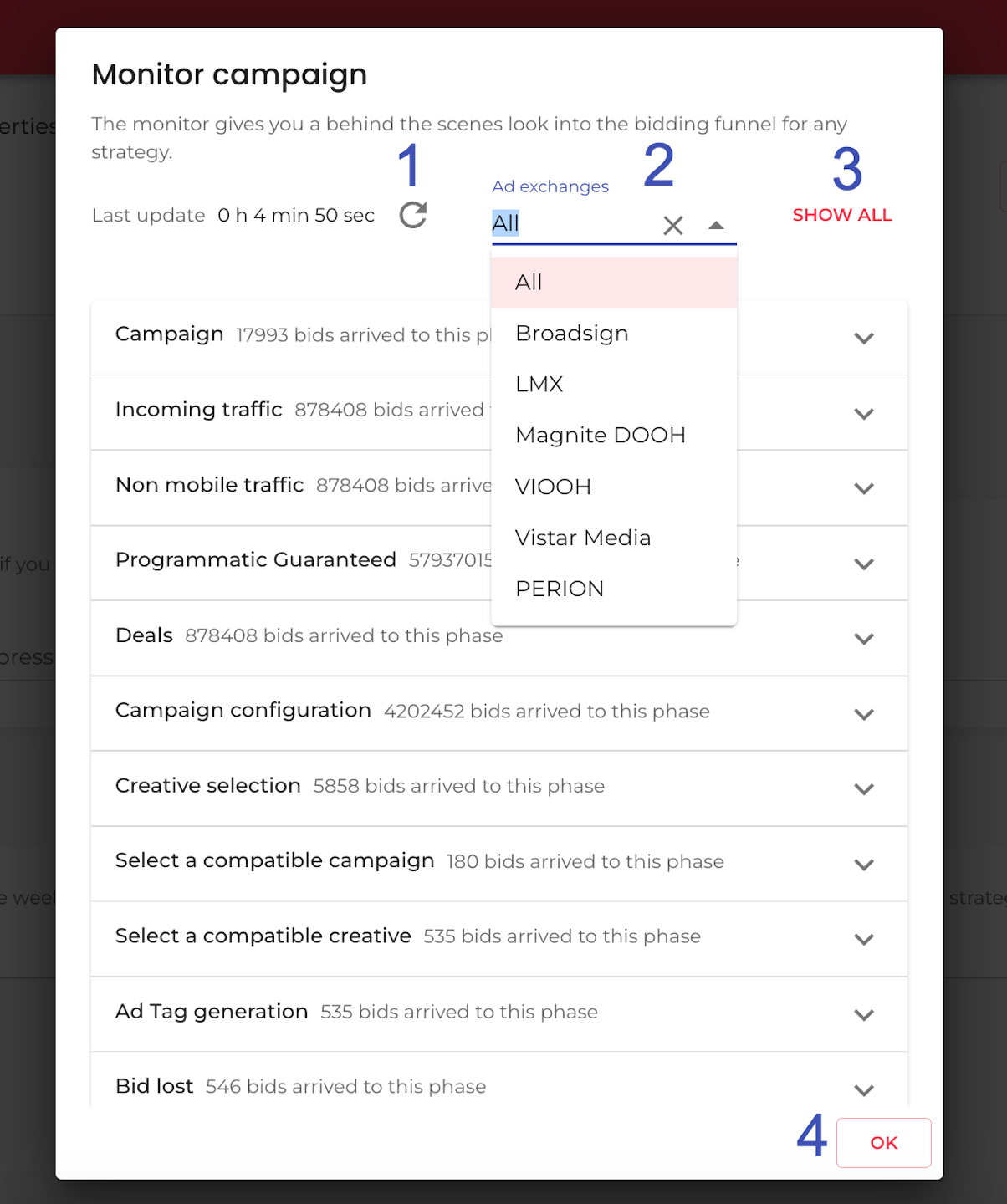The width and height of the screenshot is (1007, 1204).
Task: Open the Campaign configuration phase chevron
Action: [864, 714]
